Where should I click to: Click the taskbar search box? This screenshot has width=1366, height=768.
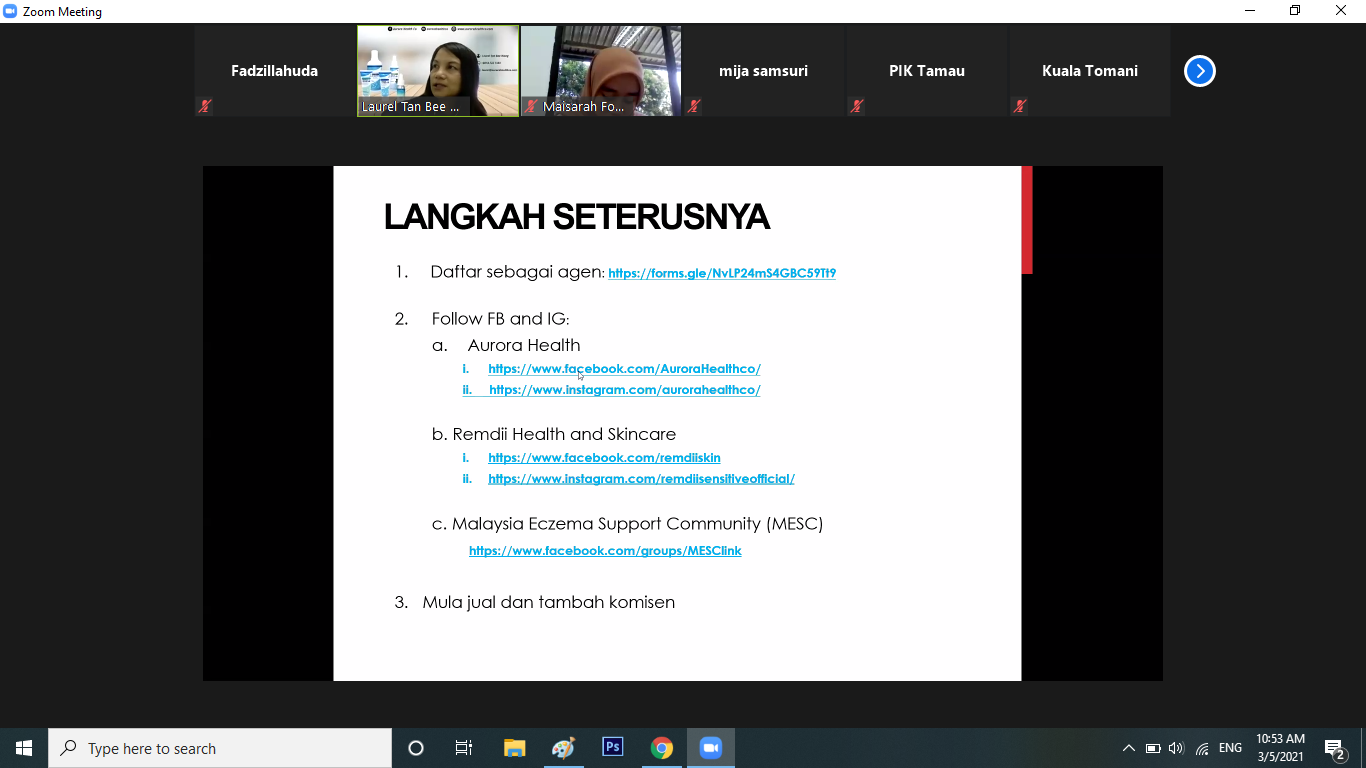(220, 748)
